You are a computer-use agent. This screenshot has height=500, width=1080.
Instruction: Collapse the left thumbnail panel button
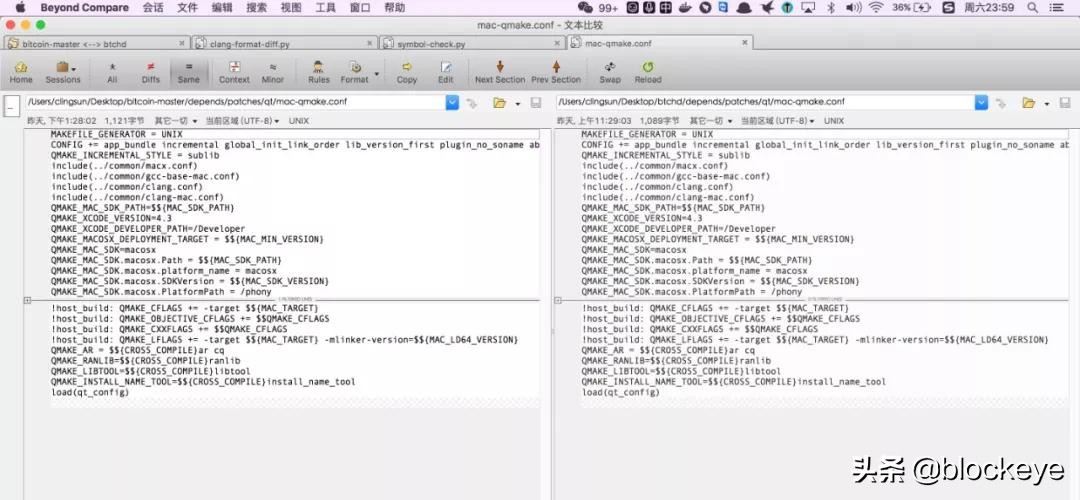coord(11,106)
